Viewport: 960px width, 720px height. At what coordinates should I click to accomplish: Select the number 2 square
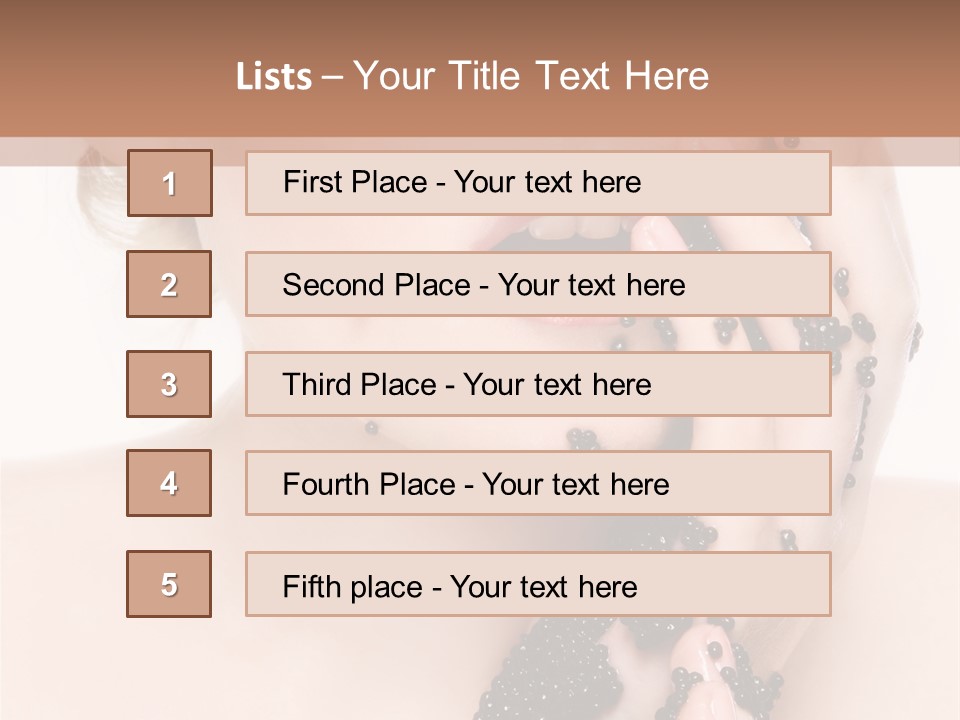(169, 284)
